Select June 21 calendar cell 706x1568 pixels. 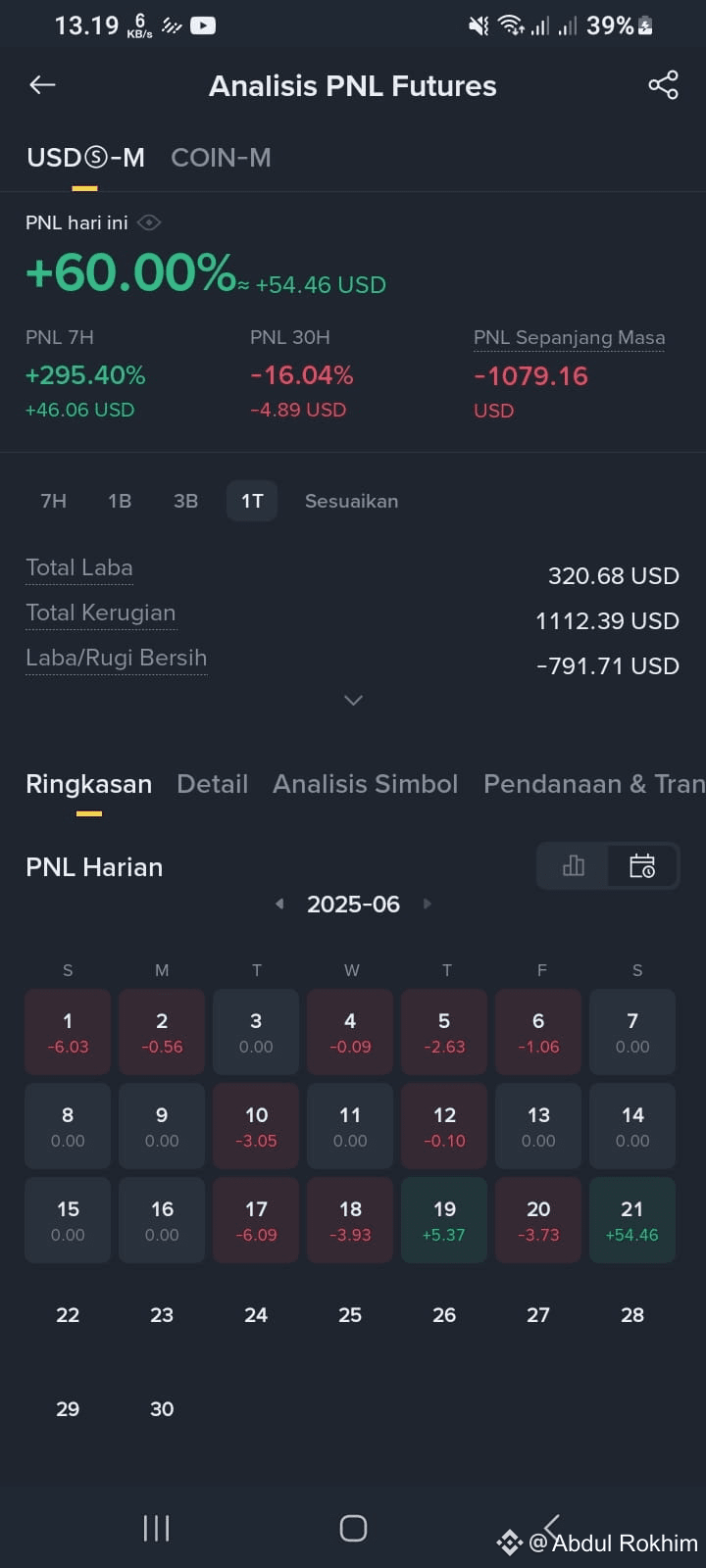tap(632, 1220)
